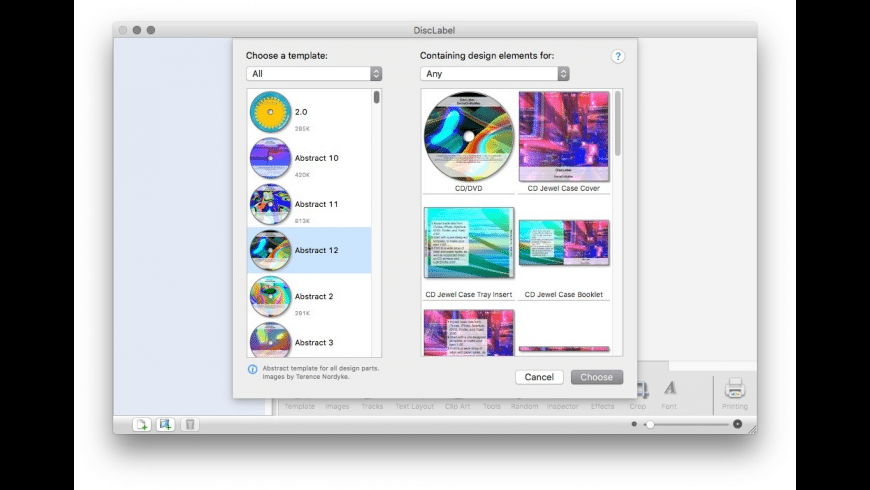870x490 pixels.
Task: Click the 'CD Jewel Case Cover' caption
Action: 564,188
